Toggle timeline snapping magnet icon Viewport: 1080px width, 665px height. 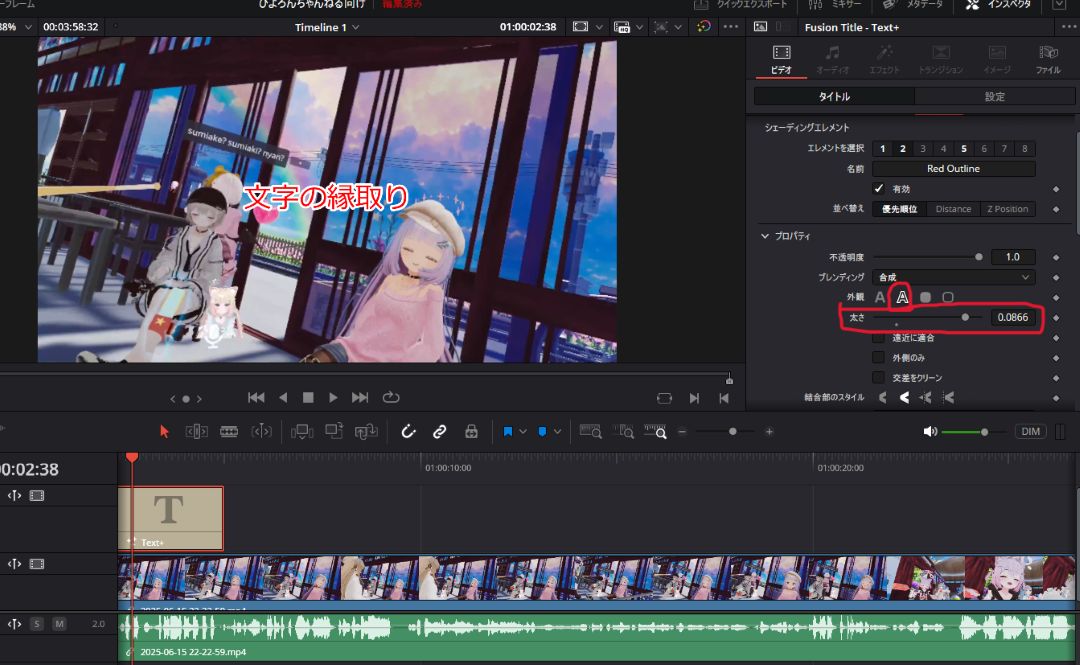pyautogui.click(x=408, y=431)
